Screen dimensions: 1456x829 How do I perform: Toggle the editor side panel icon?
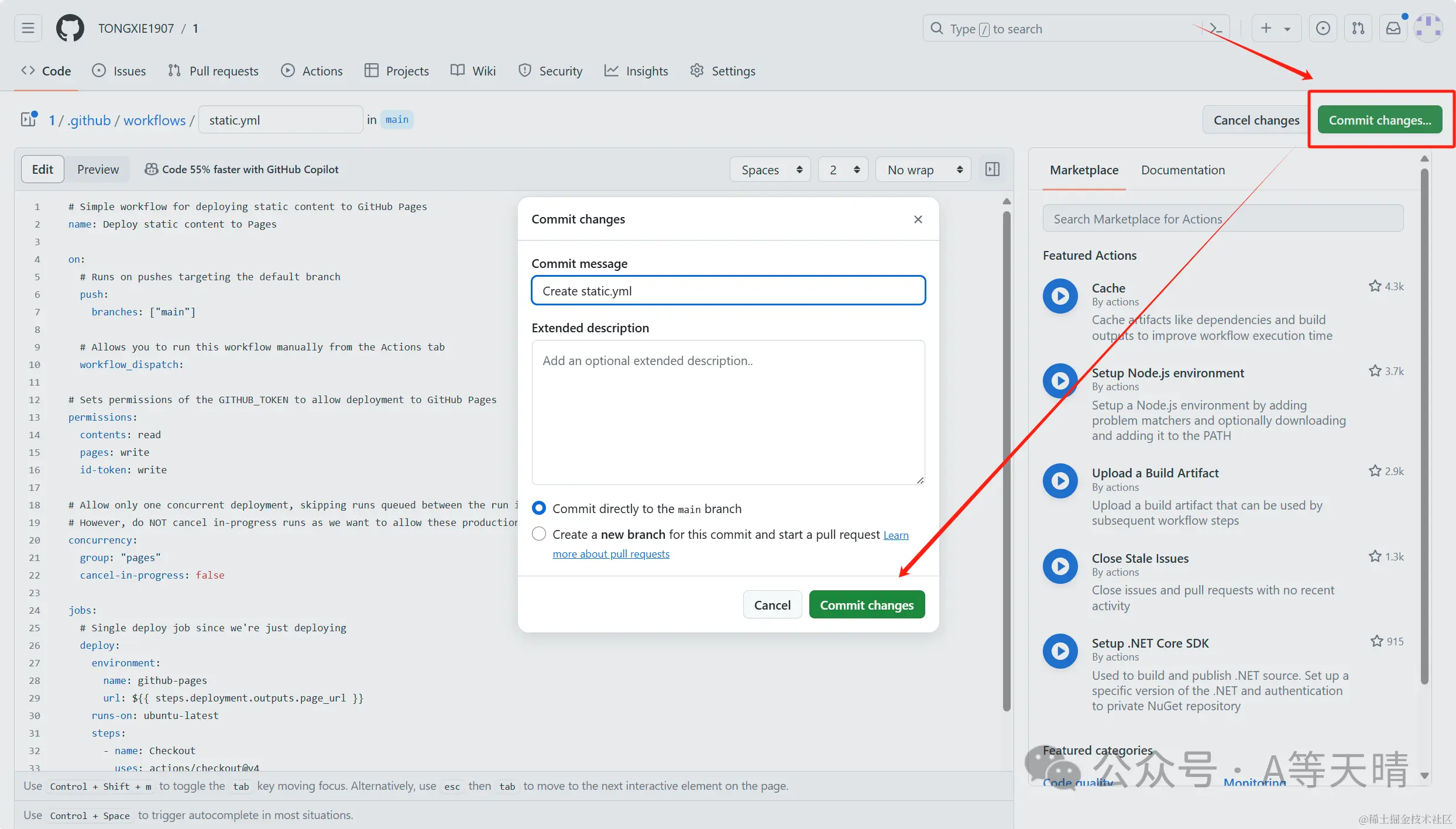tap(993, 170)
